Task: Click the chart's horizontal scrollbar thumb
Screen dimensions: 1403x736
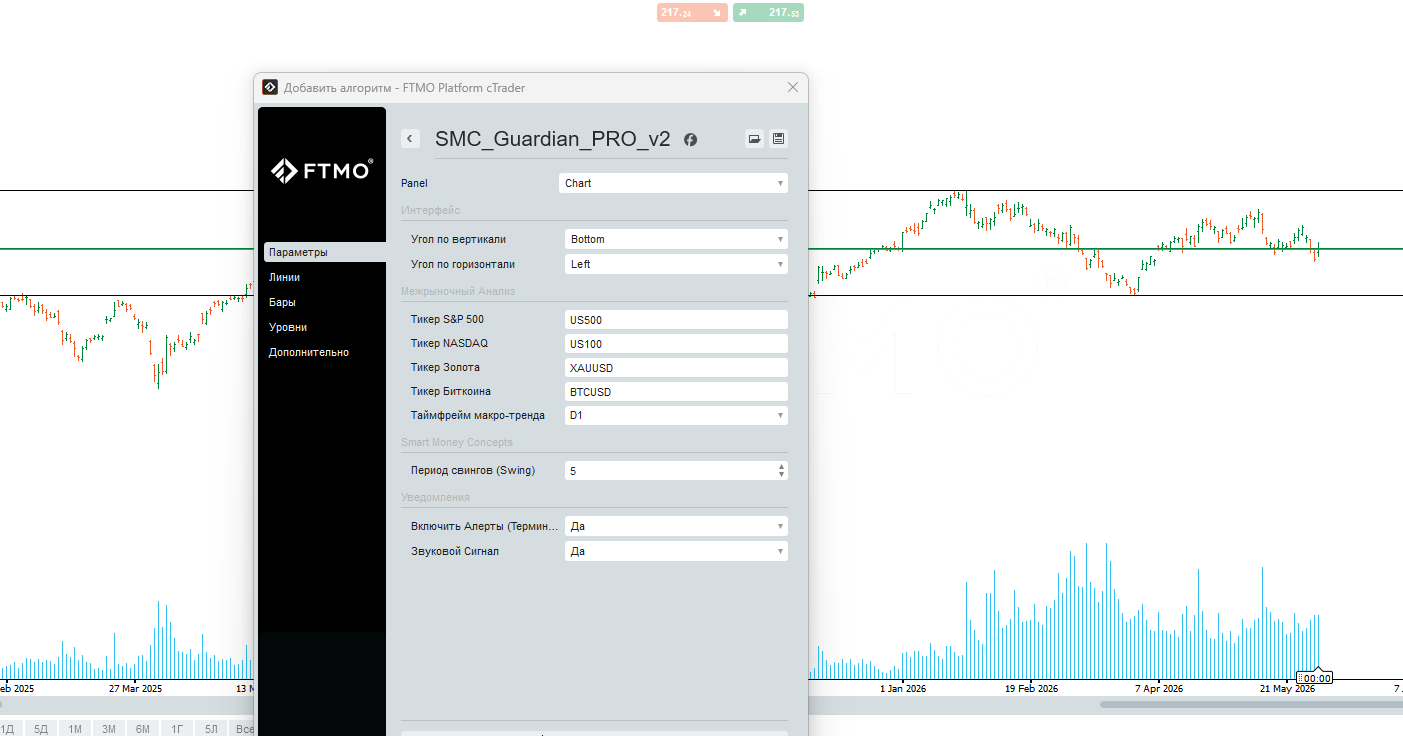Action: 1251,704
